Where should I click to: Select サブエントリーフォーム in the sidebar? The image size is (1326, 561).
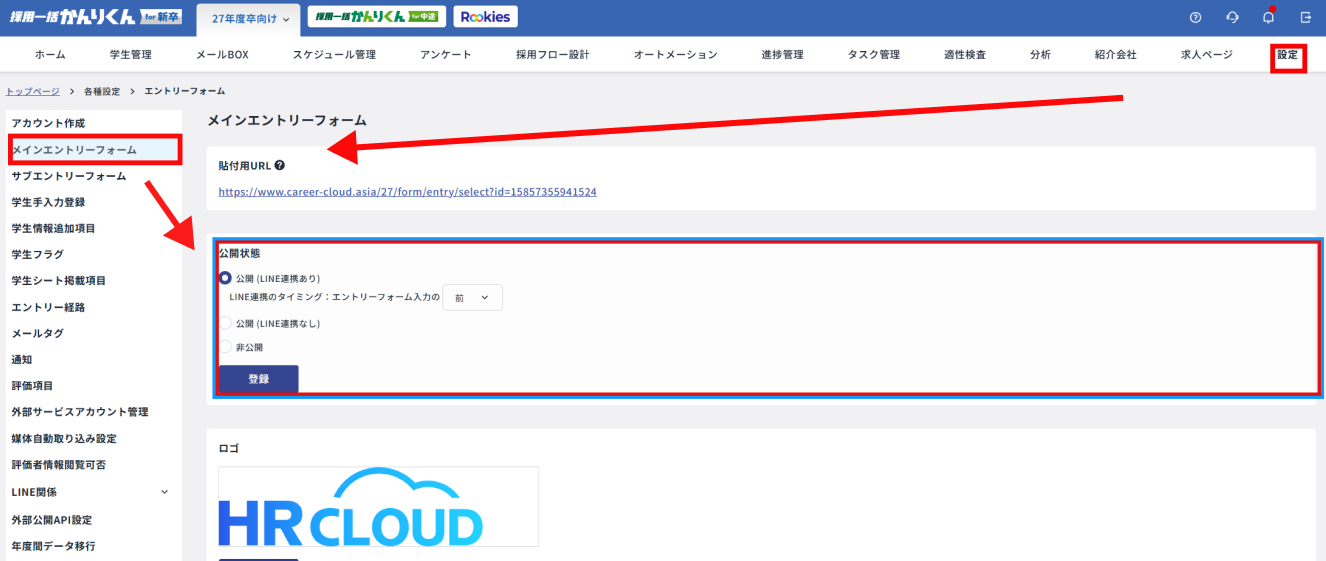click(x=69, y=176)
